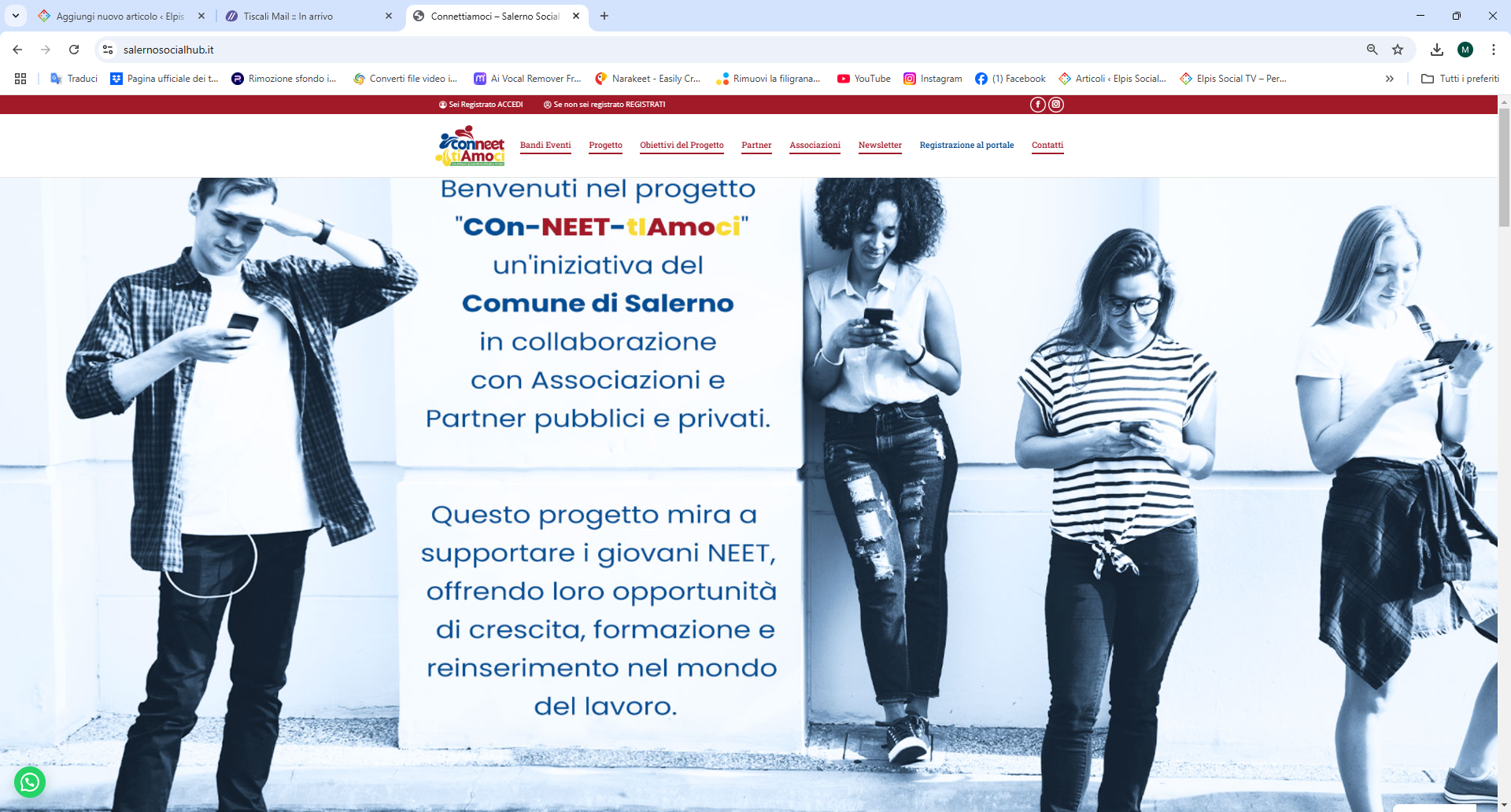Click the page vertical scrollbar thumb

click(1504, 165)
